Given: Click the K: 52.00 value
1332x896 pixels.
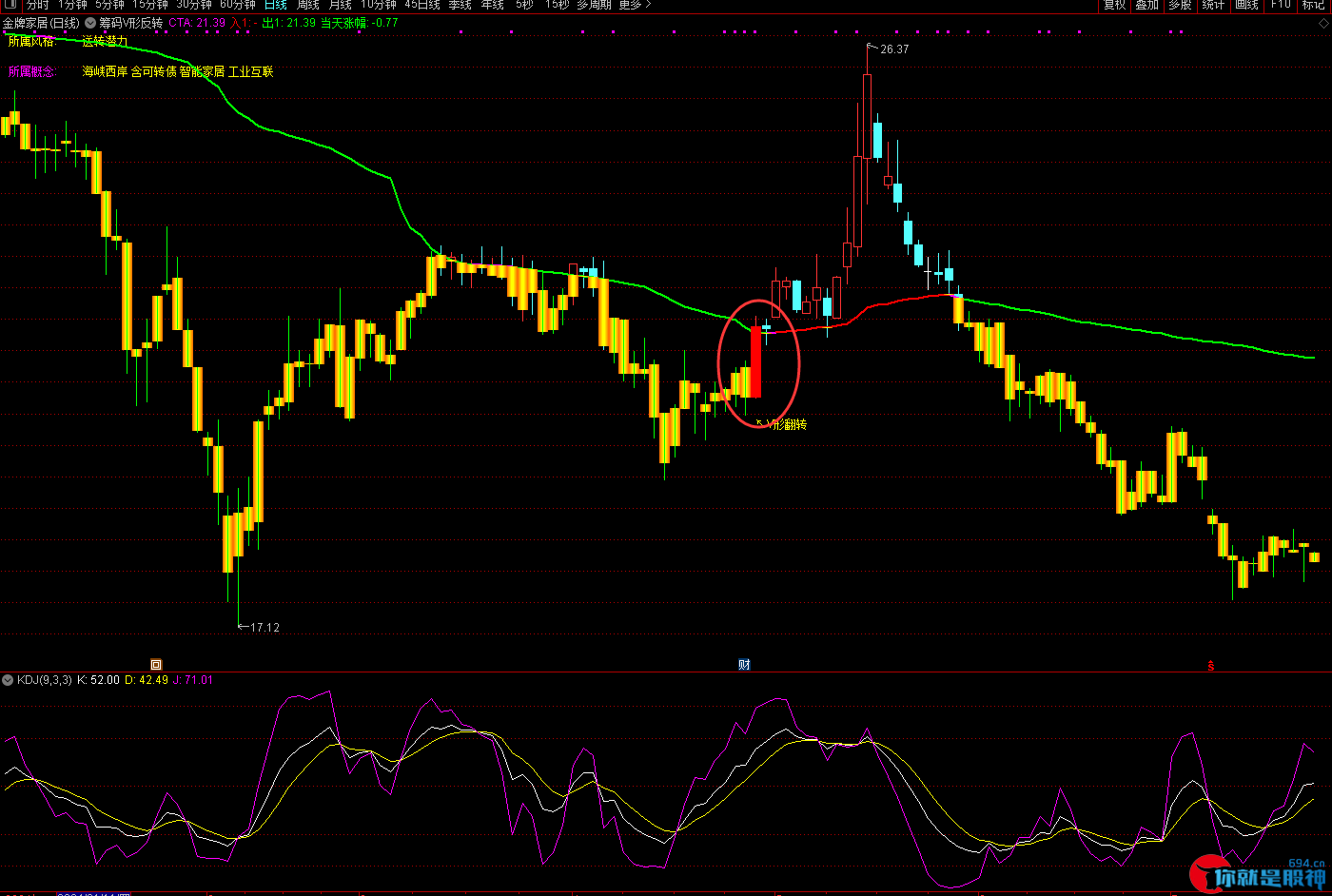Looking at the screenshot, I should 99,680.
